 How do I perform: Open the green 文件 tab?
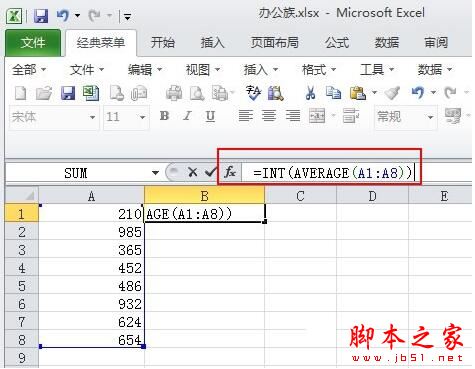[x=33, y=43]
